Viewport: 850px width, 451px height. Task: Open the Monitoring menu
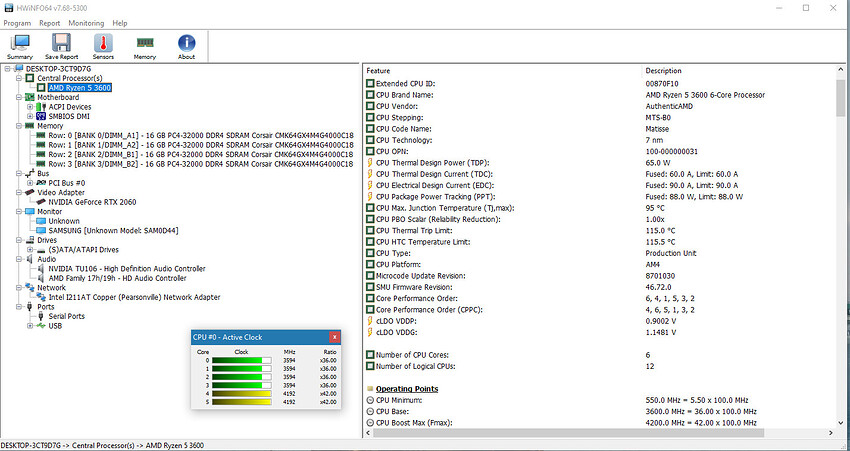pyautogui.click(x=86, y=23)
